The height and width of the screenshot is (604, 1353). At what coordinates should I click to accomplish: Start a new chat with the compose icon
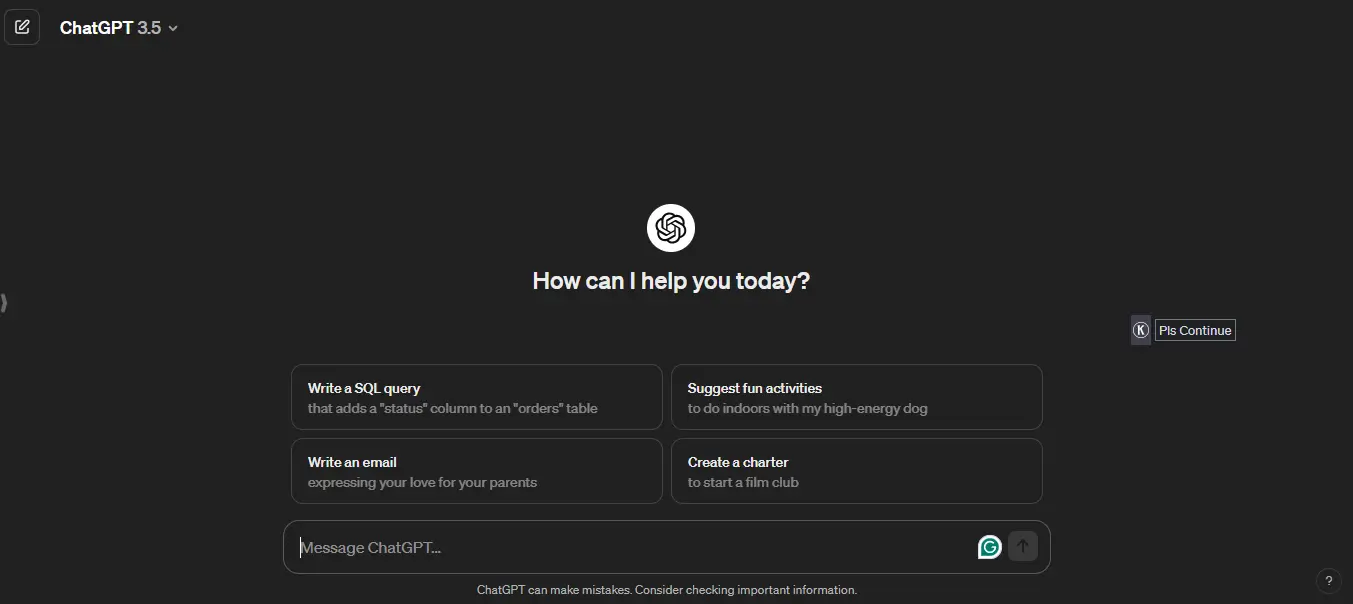22,27
